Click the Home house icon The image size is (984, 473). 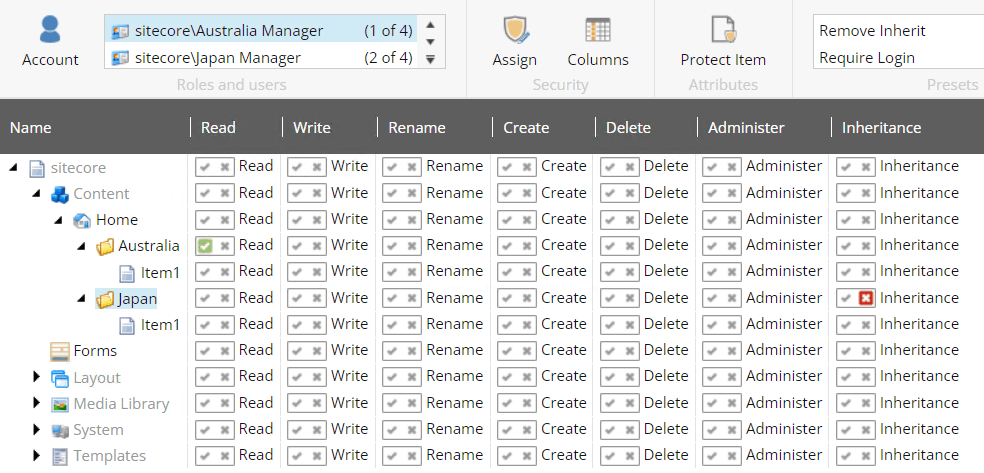[82, 220]
